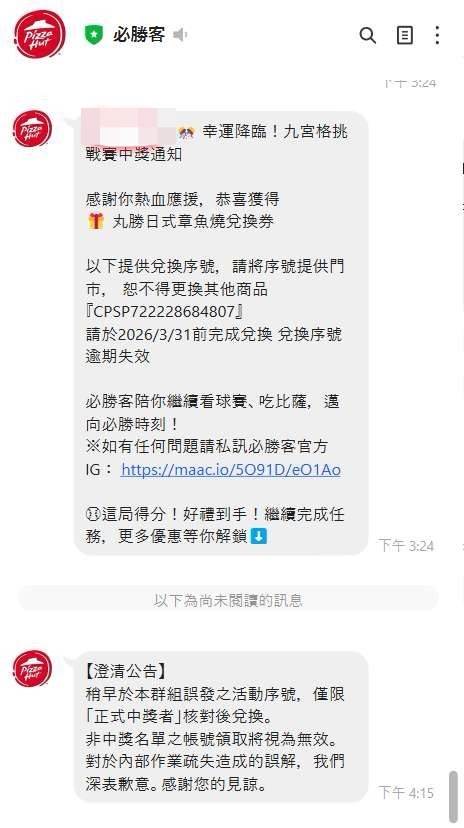Click the chat scrollbar thumb

coord(453,796)
